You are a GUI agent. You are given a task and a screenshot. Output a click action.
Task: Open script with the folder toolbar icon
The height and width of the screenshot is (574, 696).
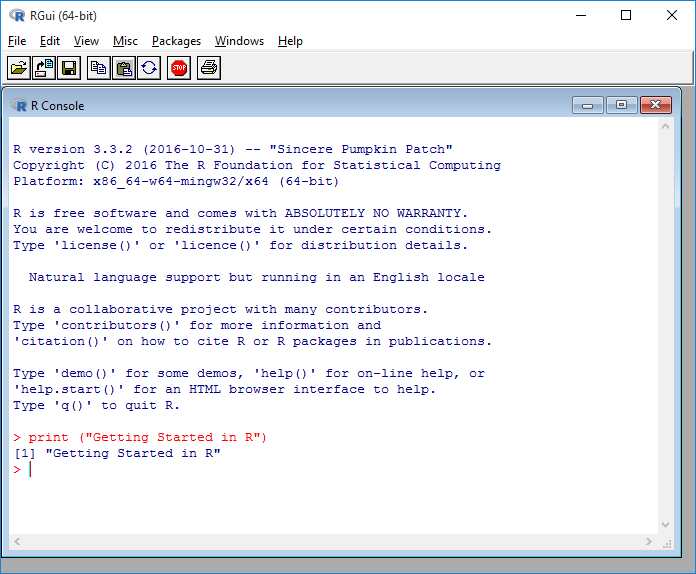click(x=19, y=68)
